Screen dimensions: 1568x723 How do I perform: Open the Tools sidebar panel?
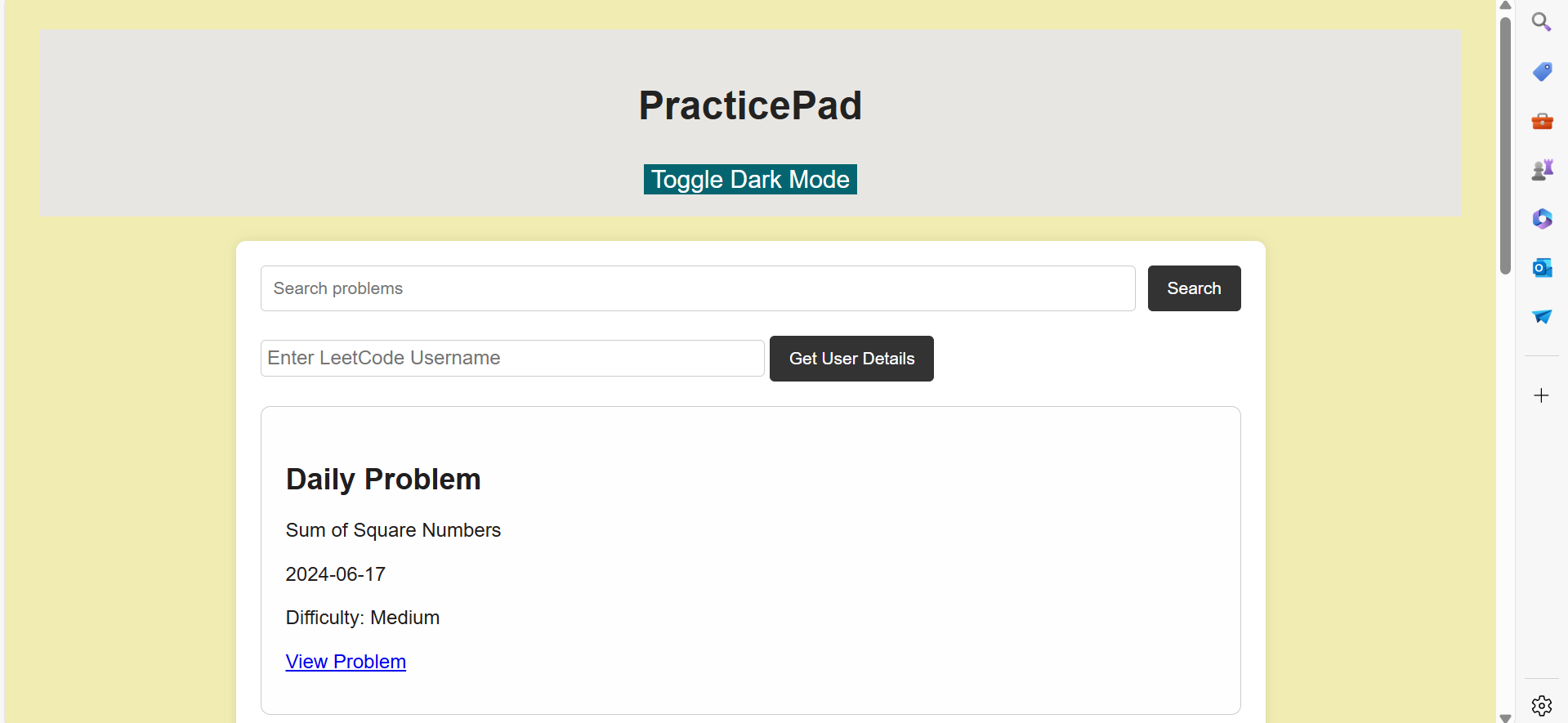(x=1541, y=121)
